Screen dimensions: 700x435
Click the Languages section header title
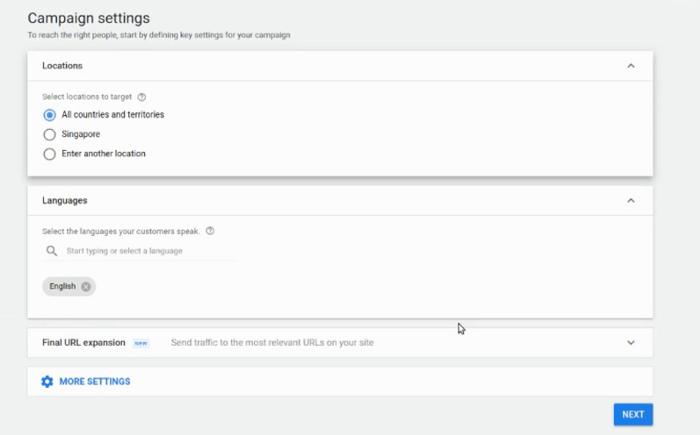coord(64,200)
